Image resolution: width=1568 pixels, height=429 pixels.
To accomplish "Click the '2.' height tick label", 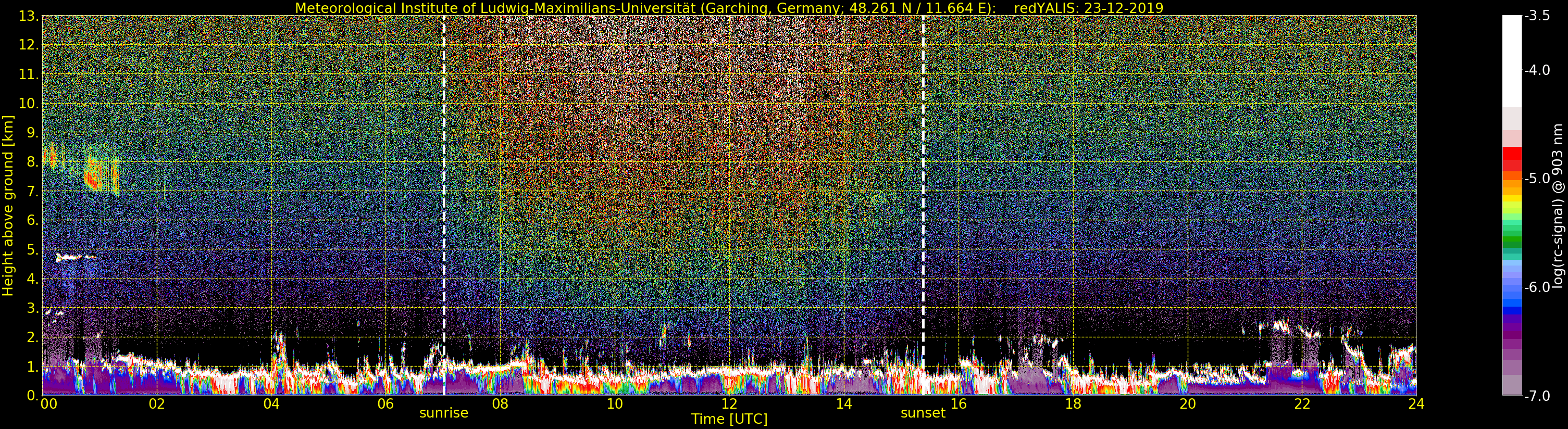I will pyautogui.click(x=32, y=338).
